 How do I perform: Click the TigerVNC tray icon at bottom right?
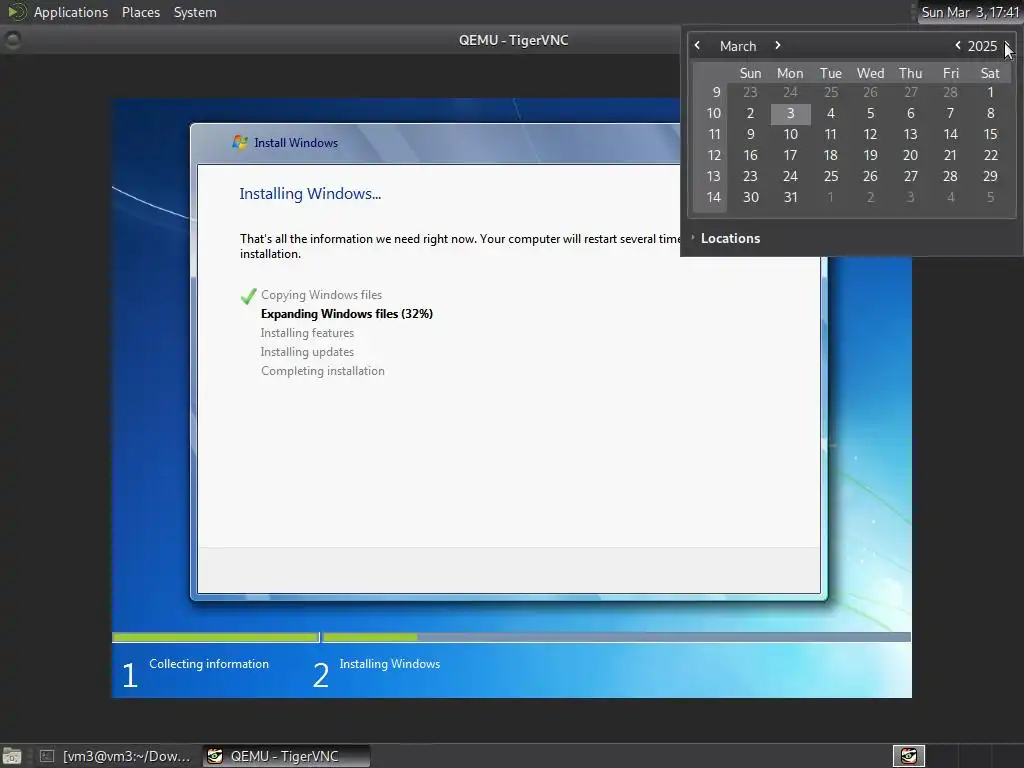pos(908,756)
